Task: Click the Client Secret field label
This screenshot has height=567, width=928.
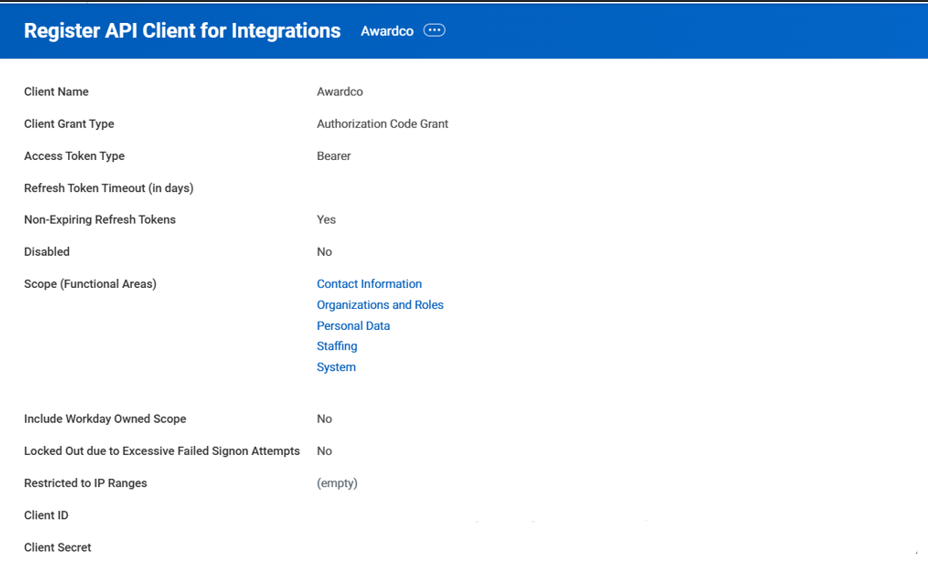Action: click(x=57, y=548)
